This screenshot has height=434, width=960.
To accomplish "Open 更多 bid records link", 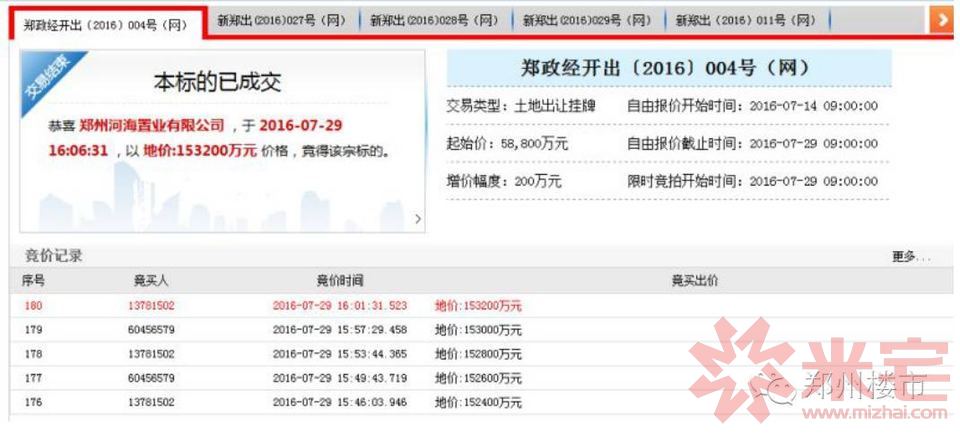I will pyautogui.click(x=911, y=257).
